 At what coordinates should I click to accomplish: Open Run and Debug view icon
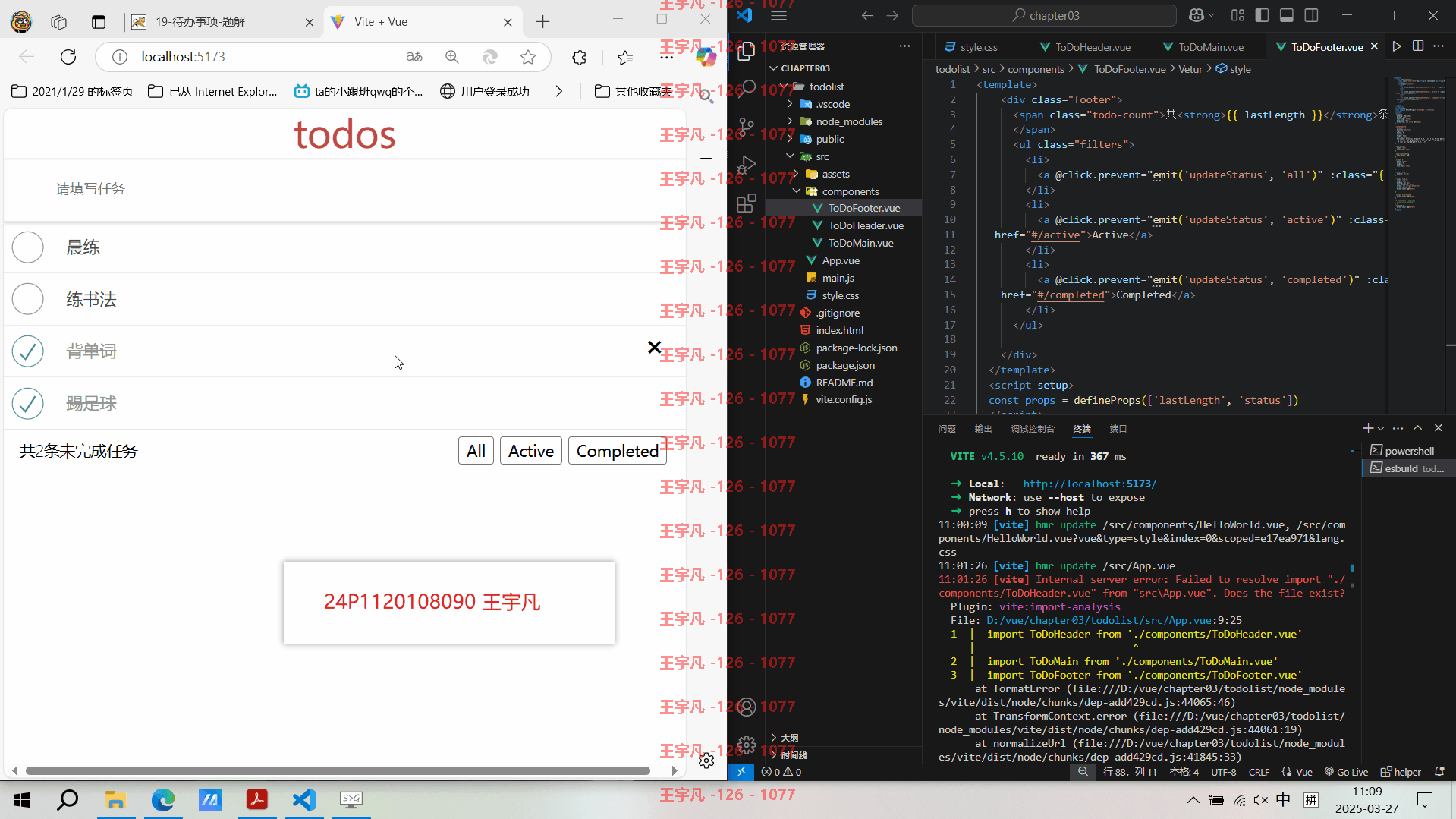(x=747, y=165)
